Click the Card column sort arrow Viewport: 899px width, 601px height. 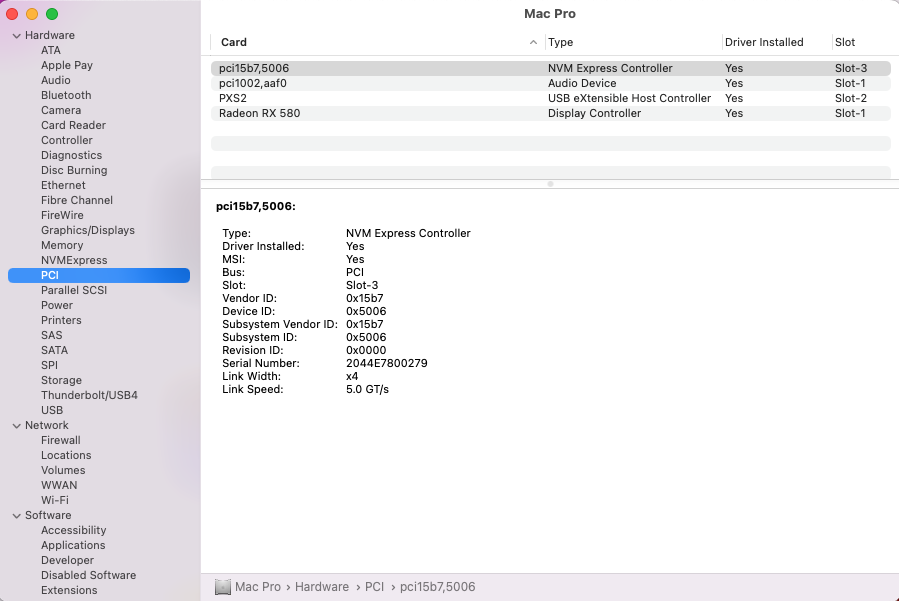click(x=533, y=42)
